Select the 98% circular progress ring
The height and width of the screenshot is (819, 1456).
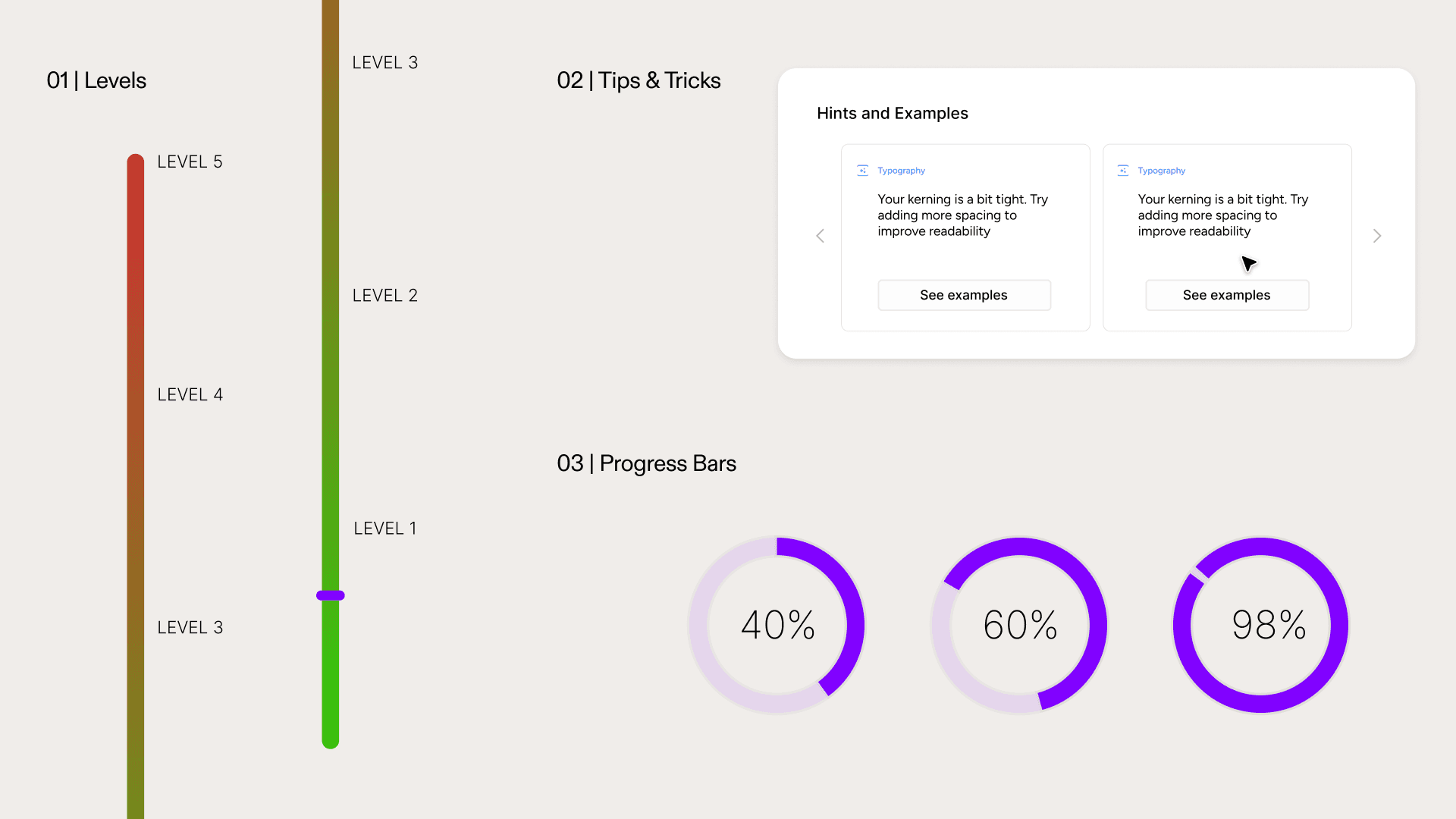(x=1261, y=625)
